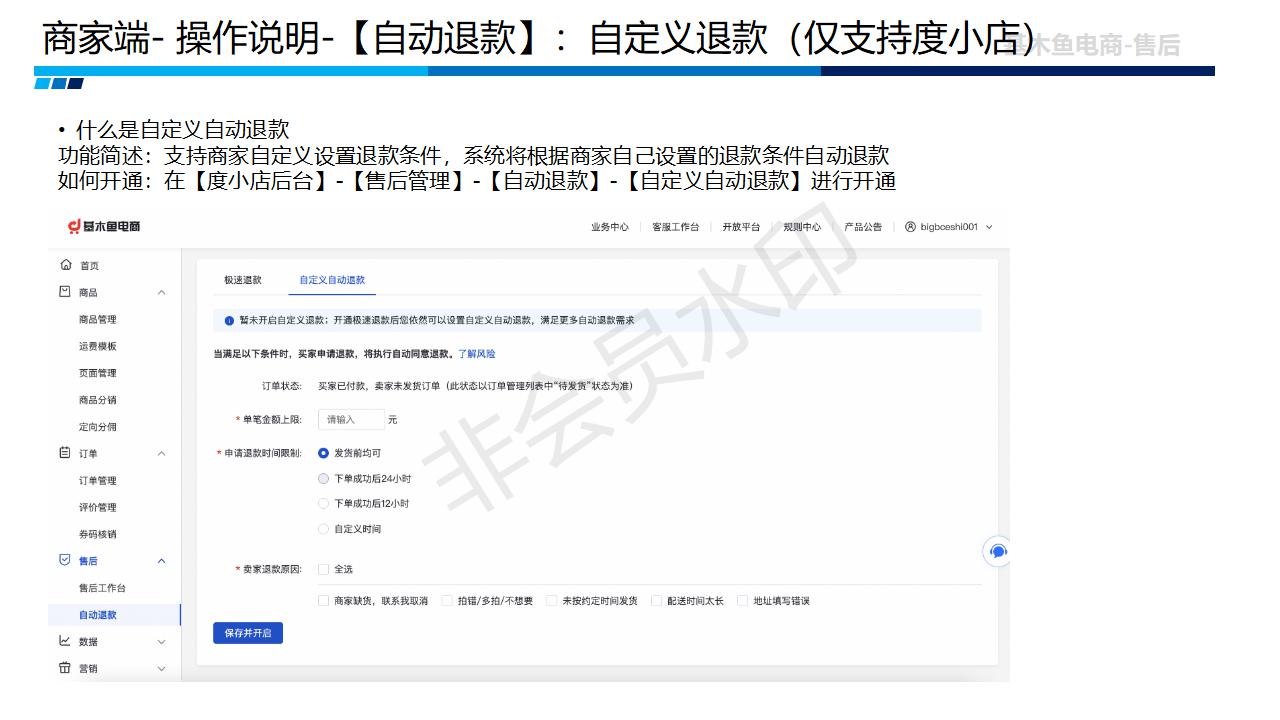Click the blue info icon in notice banner
The height and width of the screenshot is (720, 1280).
click(229, 321)
